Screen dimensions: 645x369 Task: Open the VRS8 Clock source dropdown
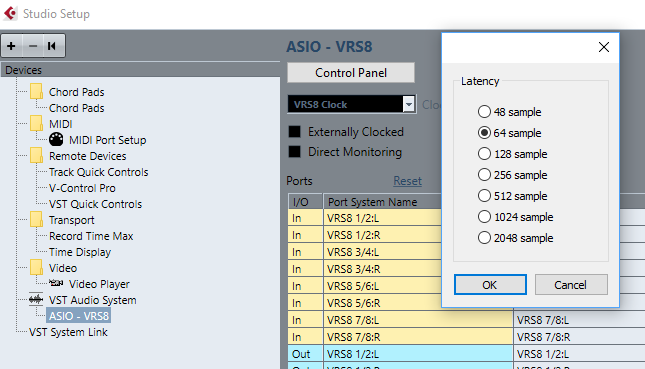(408, 104)
